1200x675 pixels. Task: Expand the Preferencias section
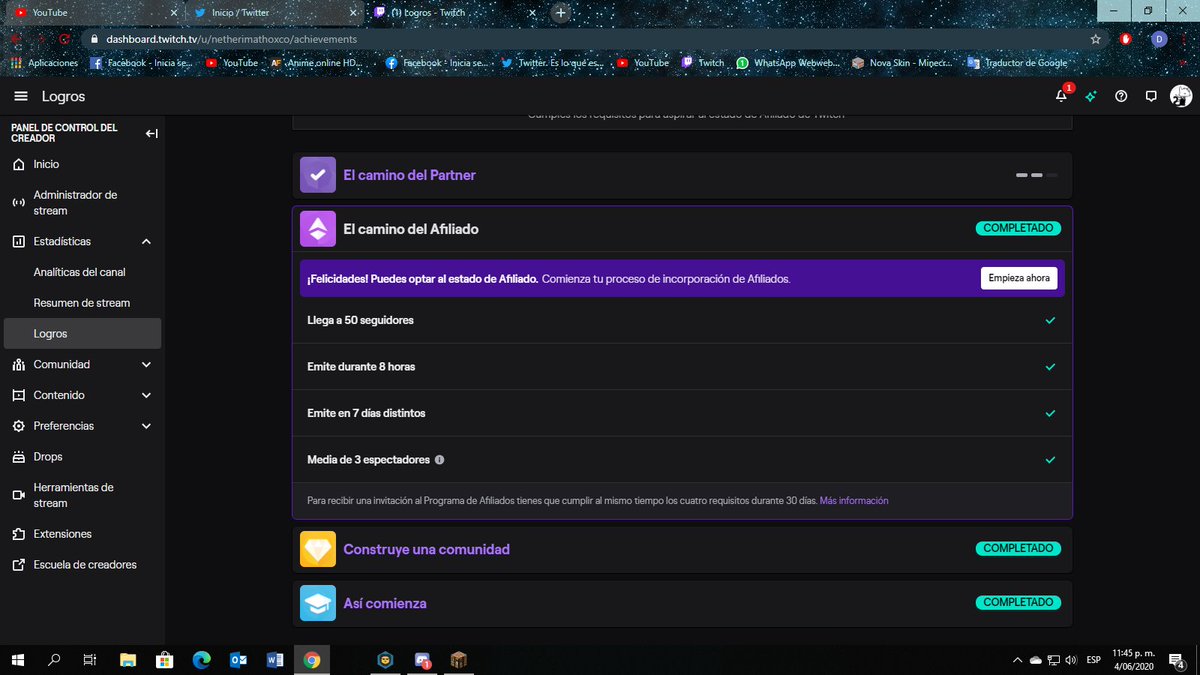146,425
